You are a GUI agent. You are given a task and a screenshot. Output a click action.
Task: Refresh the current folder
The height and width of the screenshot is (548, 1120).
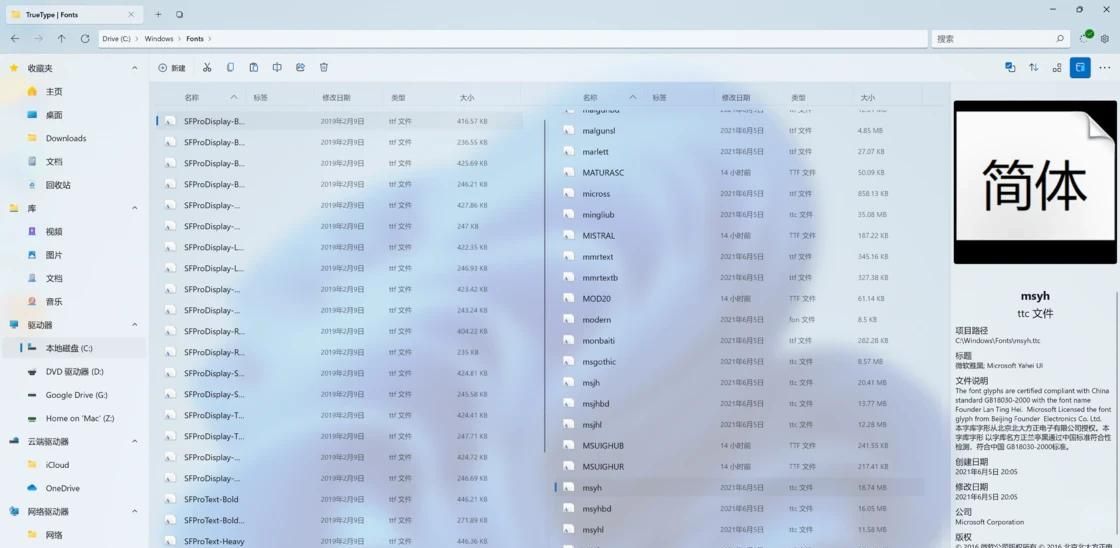85,39
